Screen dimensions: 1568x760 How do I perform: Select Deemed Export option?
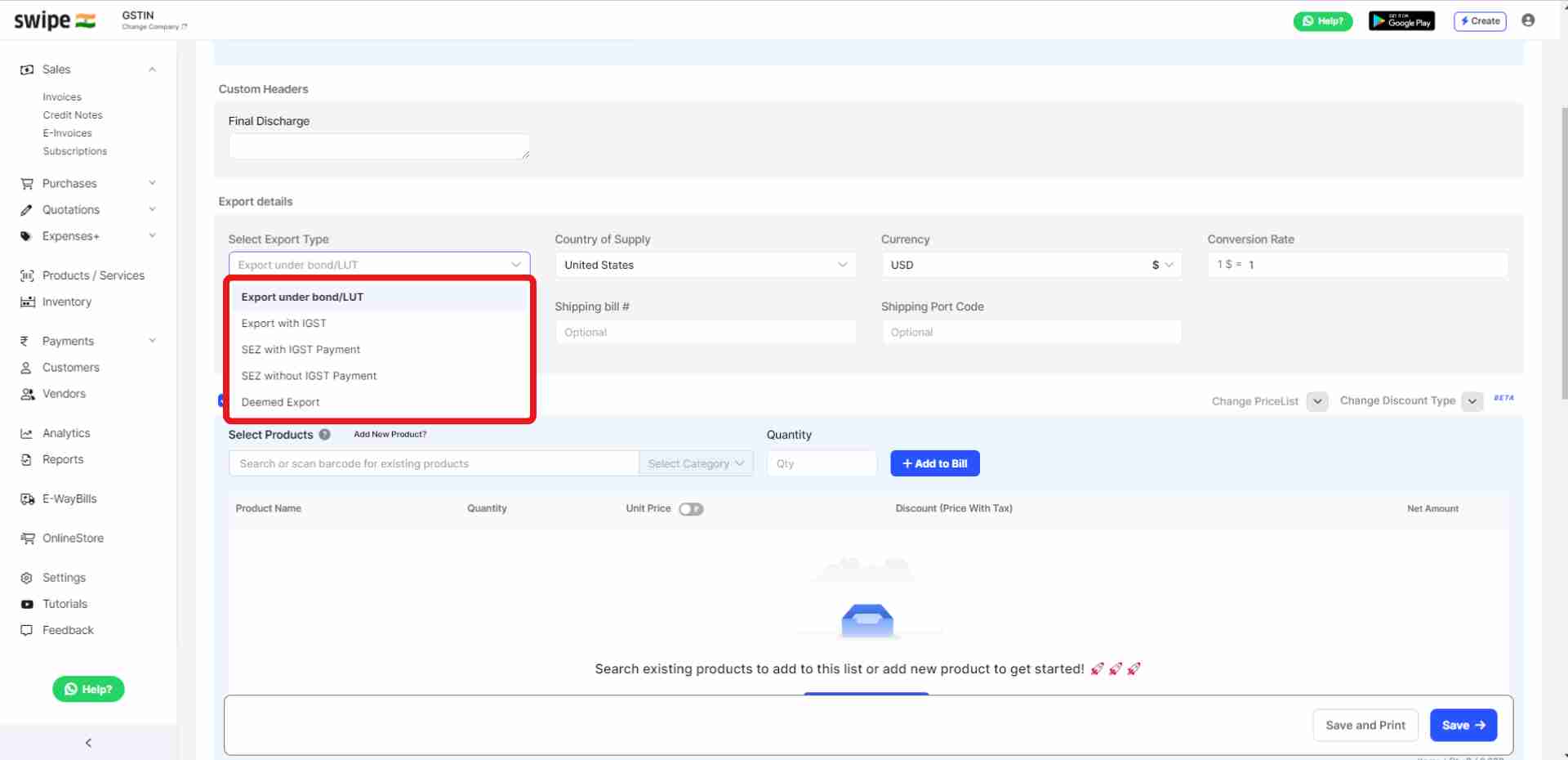(x=379, y=402)
